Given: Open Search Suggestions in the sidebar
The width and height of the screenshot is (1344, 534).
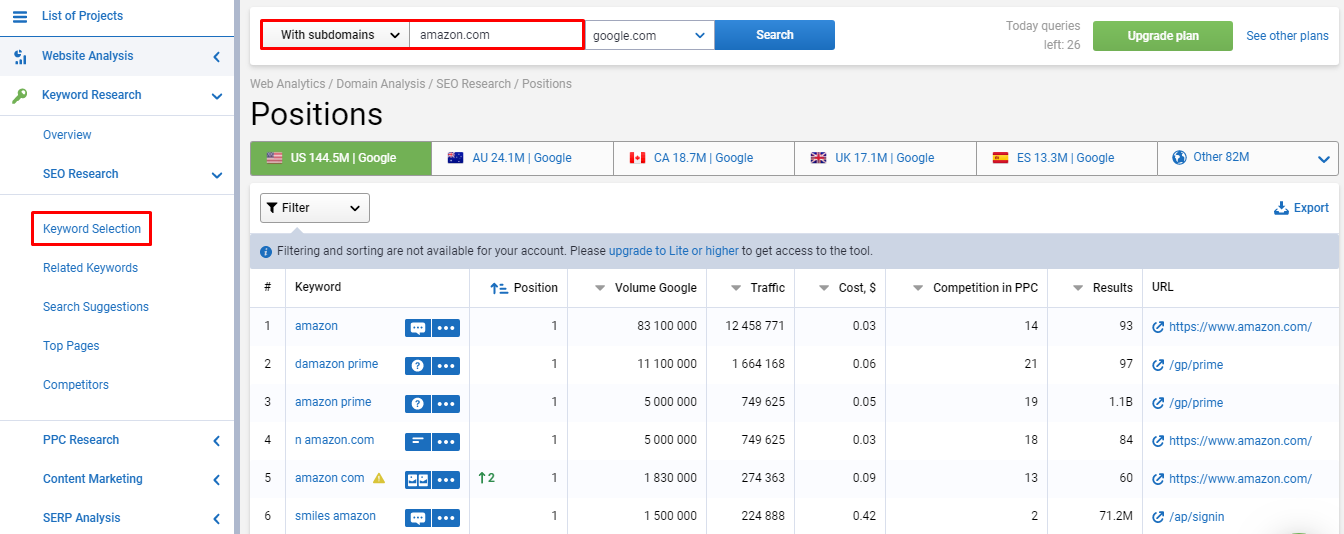Looking at the screenshot, I should [x=96, y=307].
